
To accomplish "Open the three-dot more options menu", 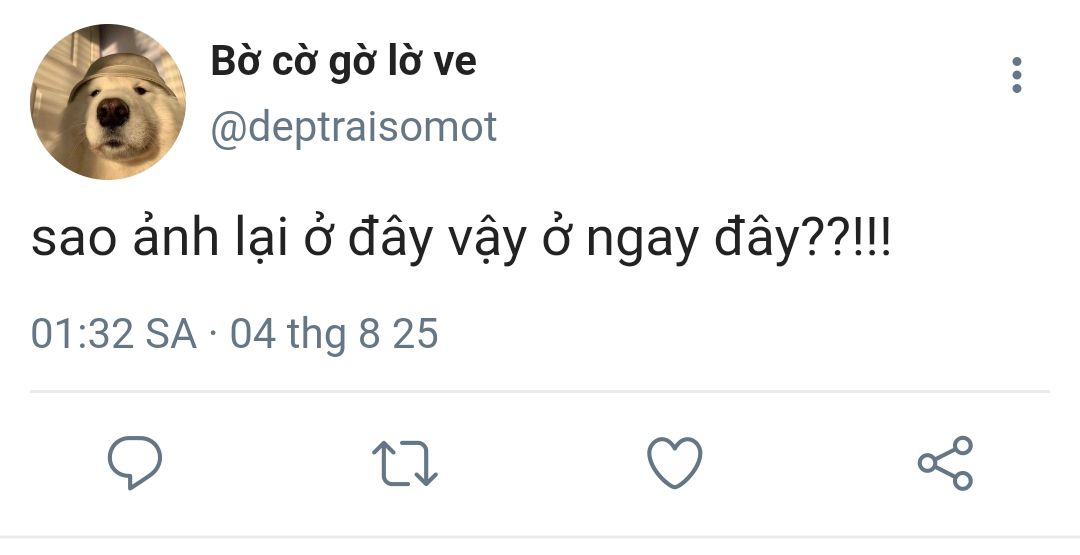I will click(1017, 76).
